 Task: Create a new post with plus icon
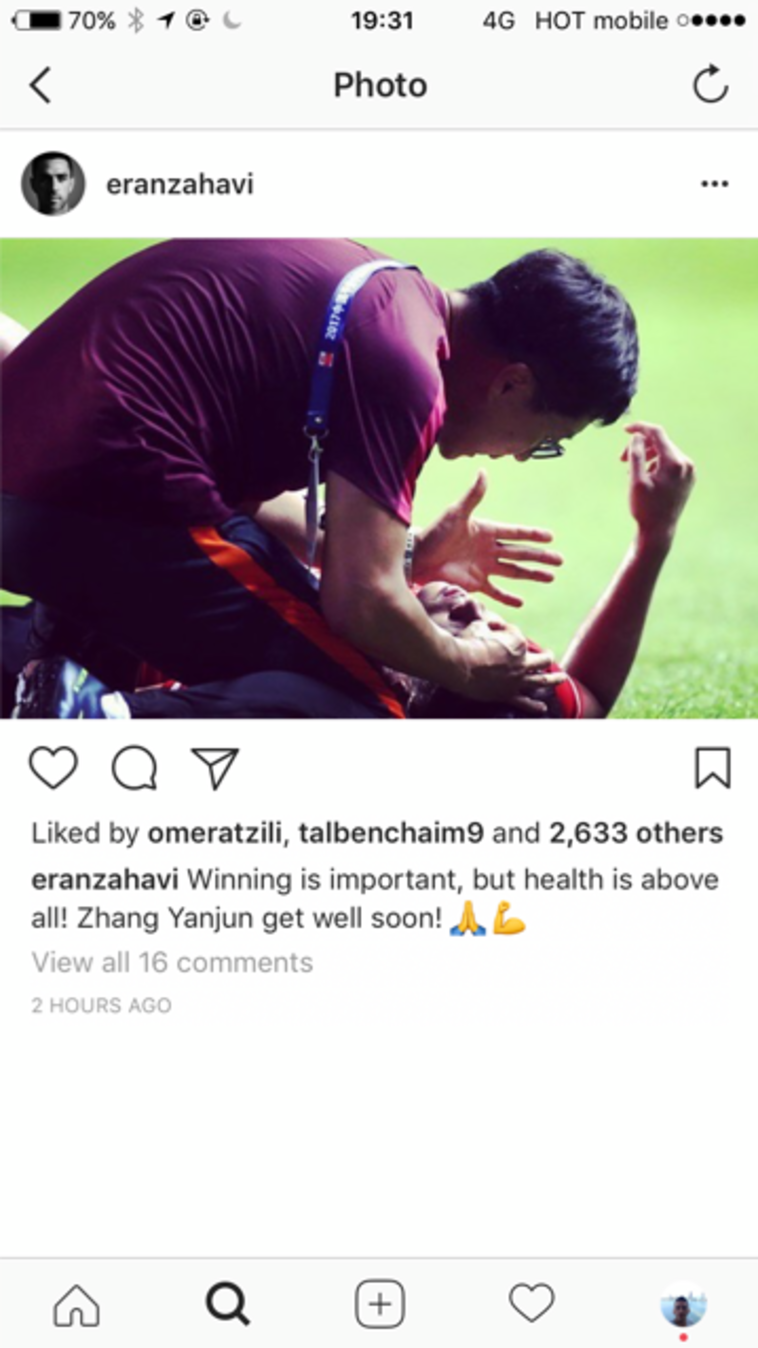pyautogui.click(x=380, y=1305)
